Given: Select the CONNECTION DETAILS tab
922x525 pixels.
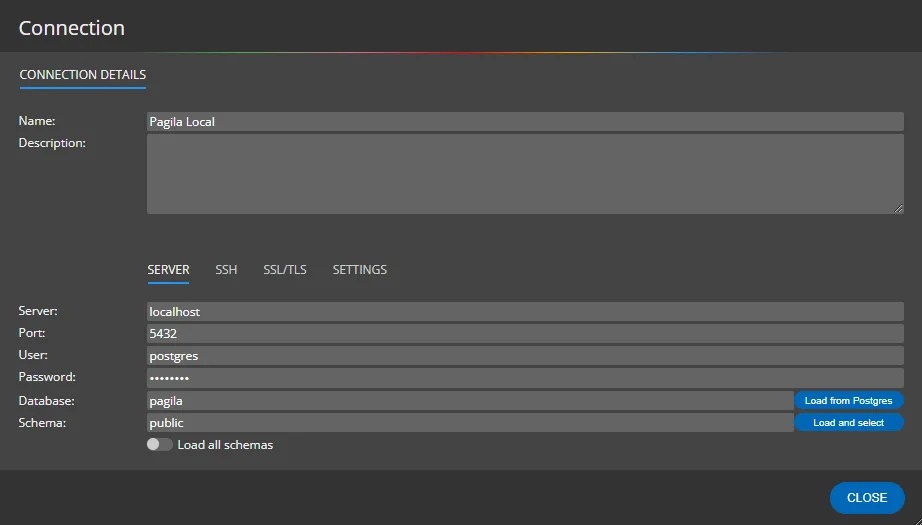Looking at the screenshot, I should (x=82, y=75).
